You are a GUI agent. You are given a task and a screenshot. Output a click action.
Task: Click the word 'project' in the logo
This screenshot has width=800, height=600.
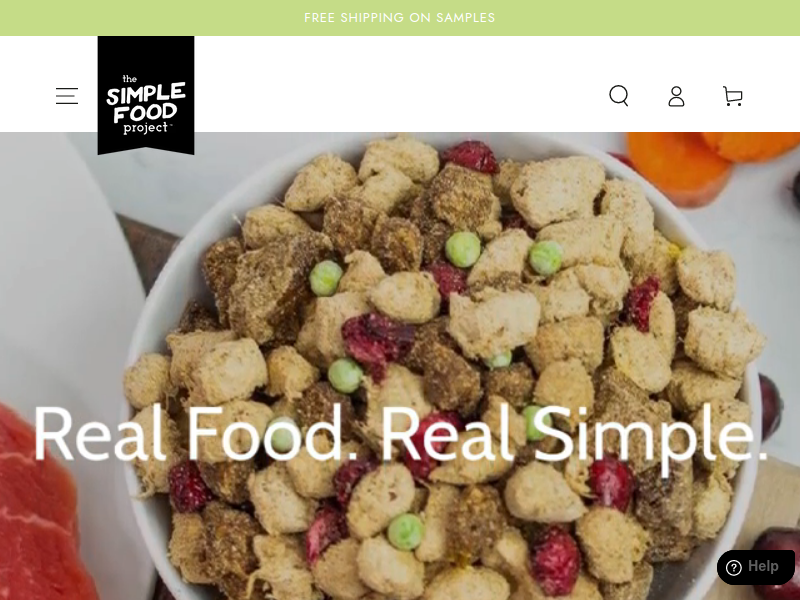click(146, 128)
